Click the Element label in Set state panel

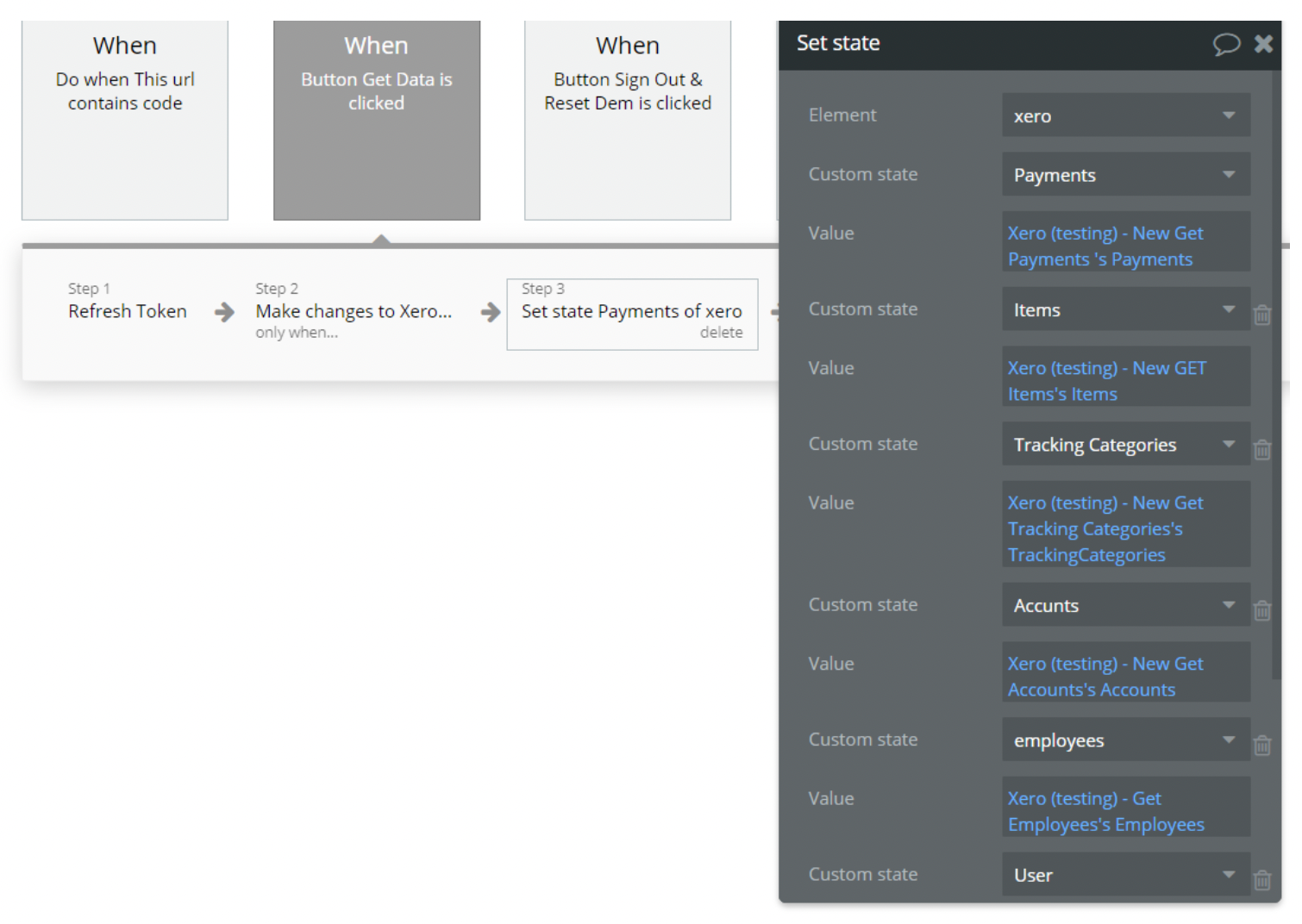(x=842, y=115)
